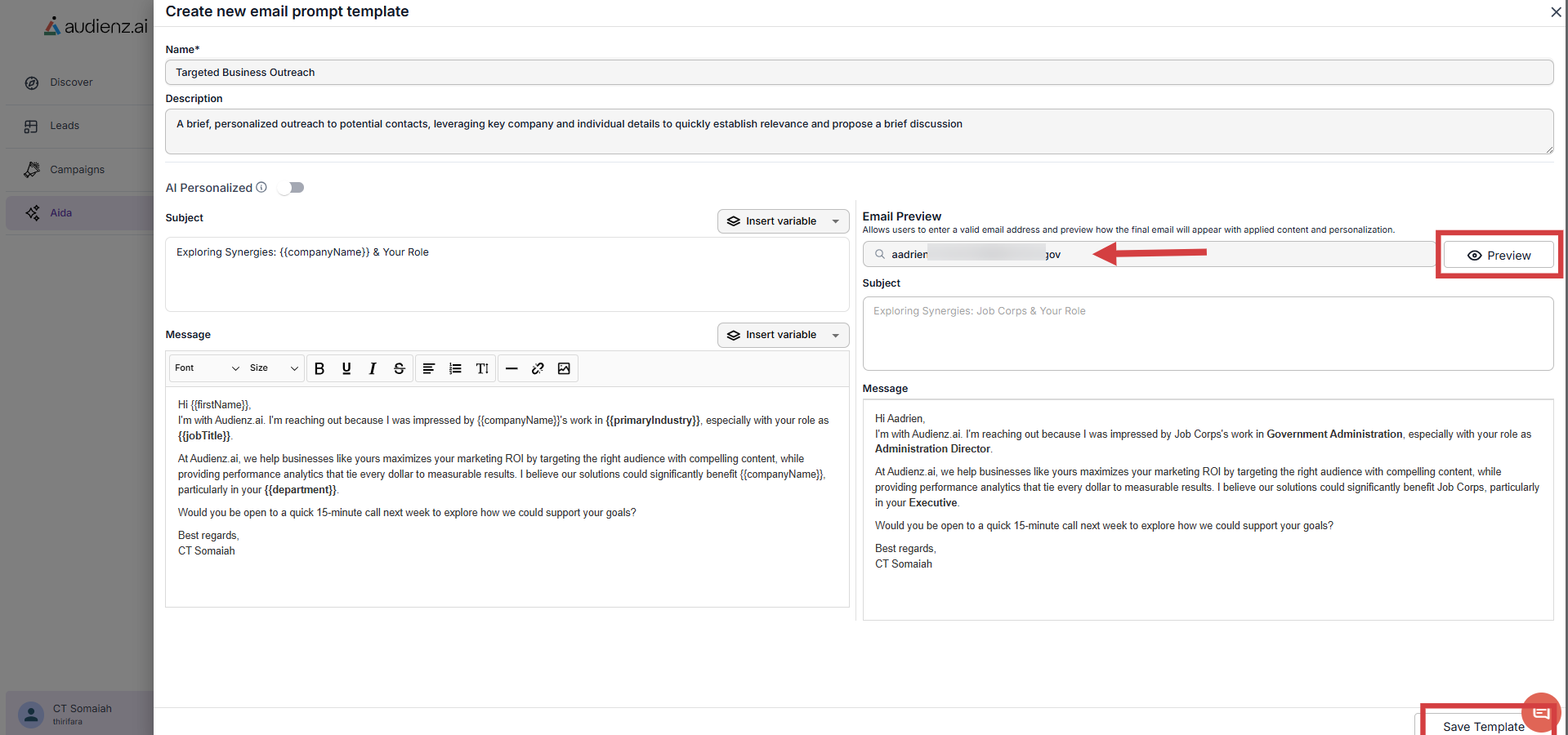1568x735 pixels.
Task: Toggle Italic formatting in message toolbar
Action: [x=373, y=368]
